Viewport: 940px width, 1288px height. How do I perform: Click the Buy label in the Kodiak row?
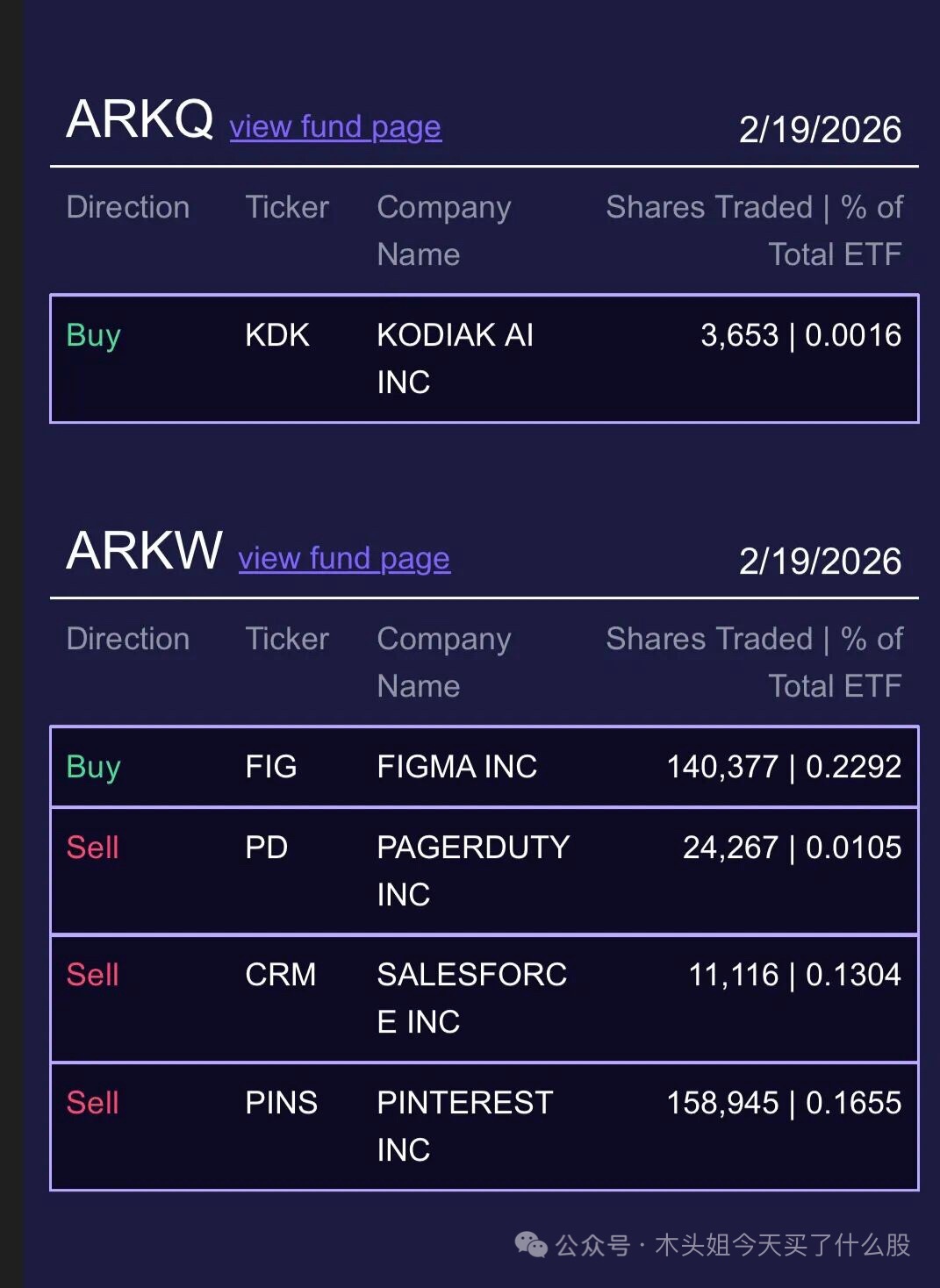coord(93,335)
